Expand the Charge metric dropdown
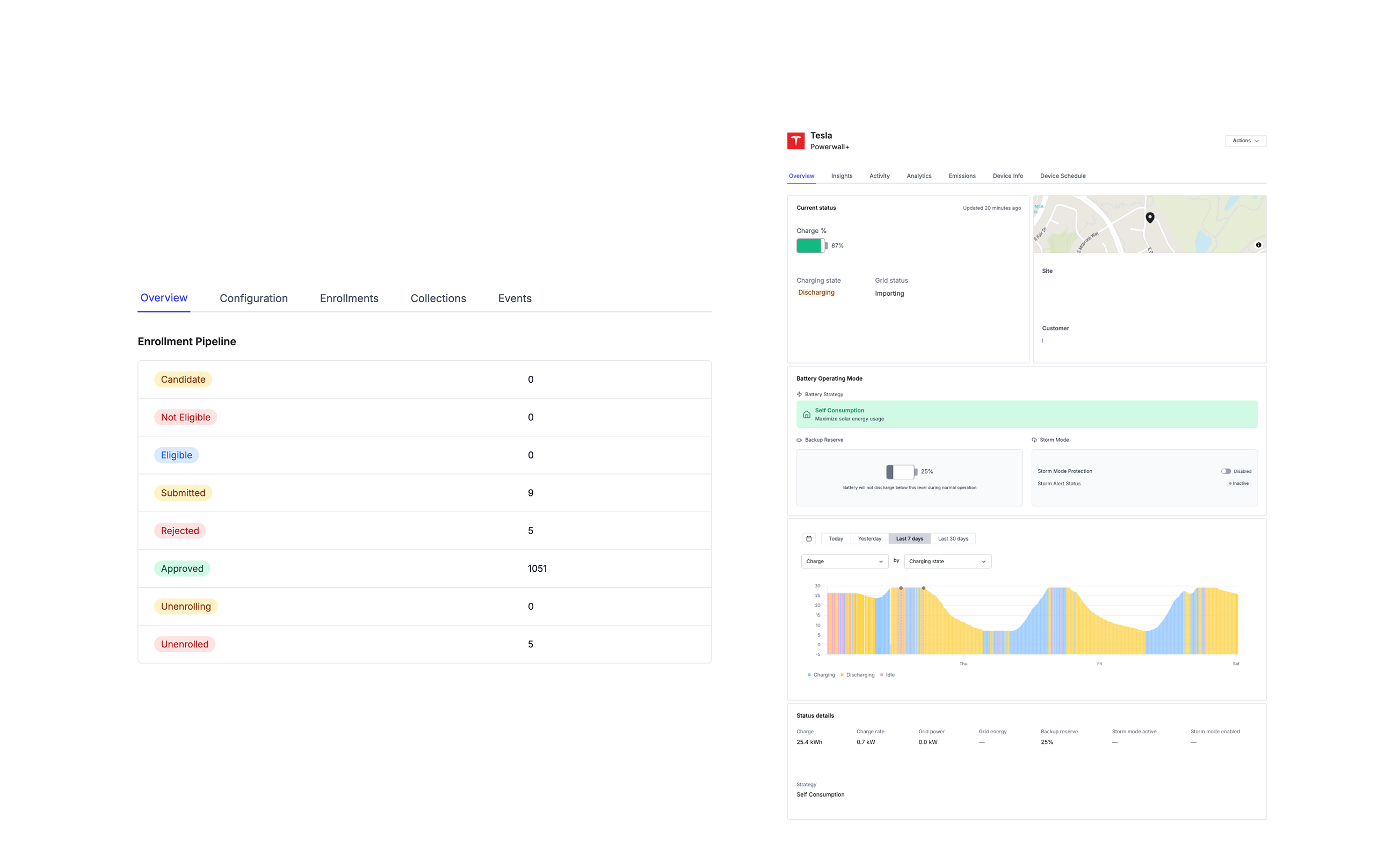 click(x=844, y=561)
